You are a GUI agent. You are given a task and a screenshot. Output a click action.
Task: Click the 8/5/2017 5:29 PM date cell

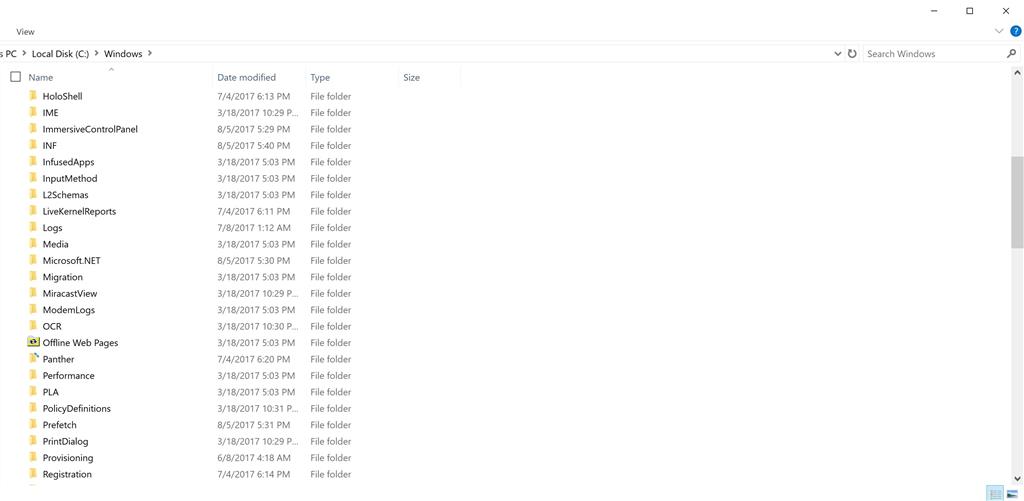tap(253, 129)
